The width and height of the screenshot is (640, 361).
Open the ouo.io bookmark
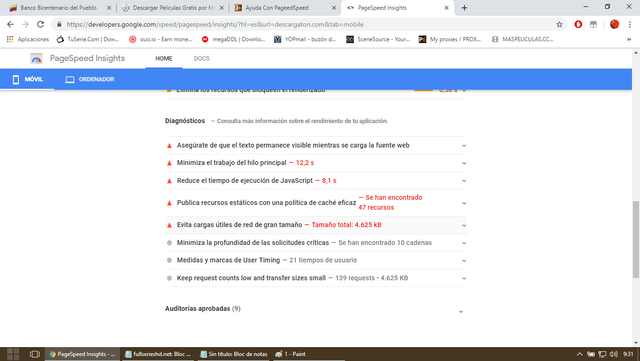pyautogui.click(x=160, y=39)
